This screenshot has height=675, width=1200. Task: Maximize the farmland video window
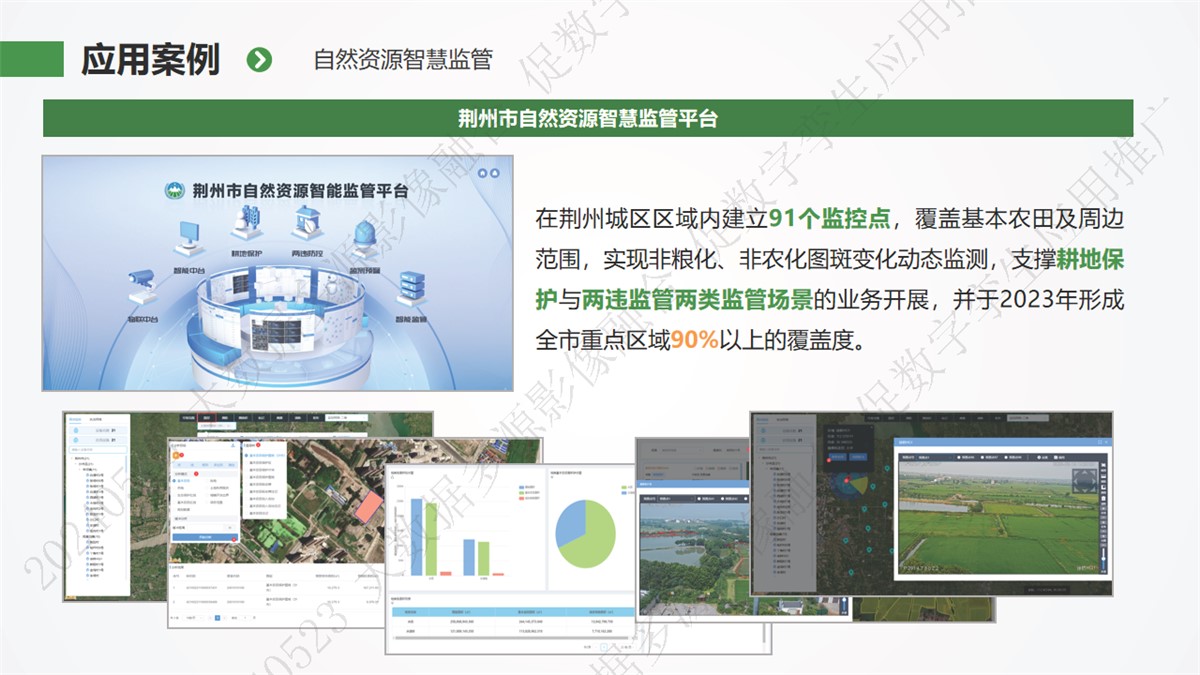1098,441
